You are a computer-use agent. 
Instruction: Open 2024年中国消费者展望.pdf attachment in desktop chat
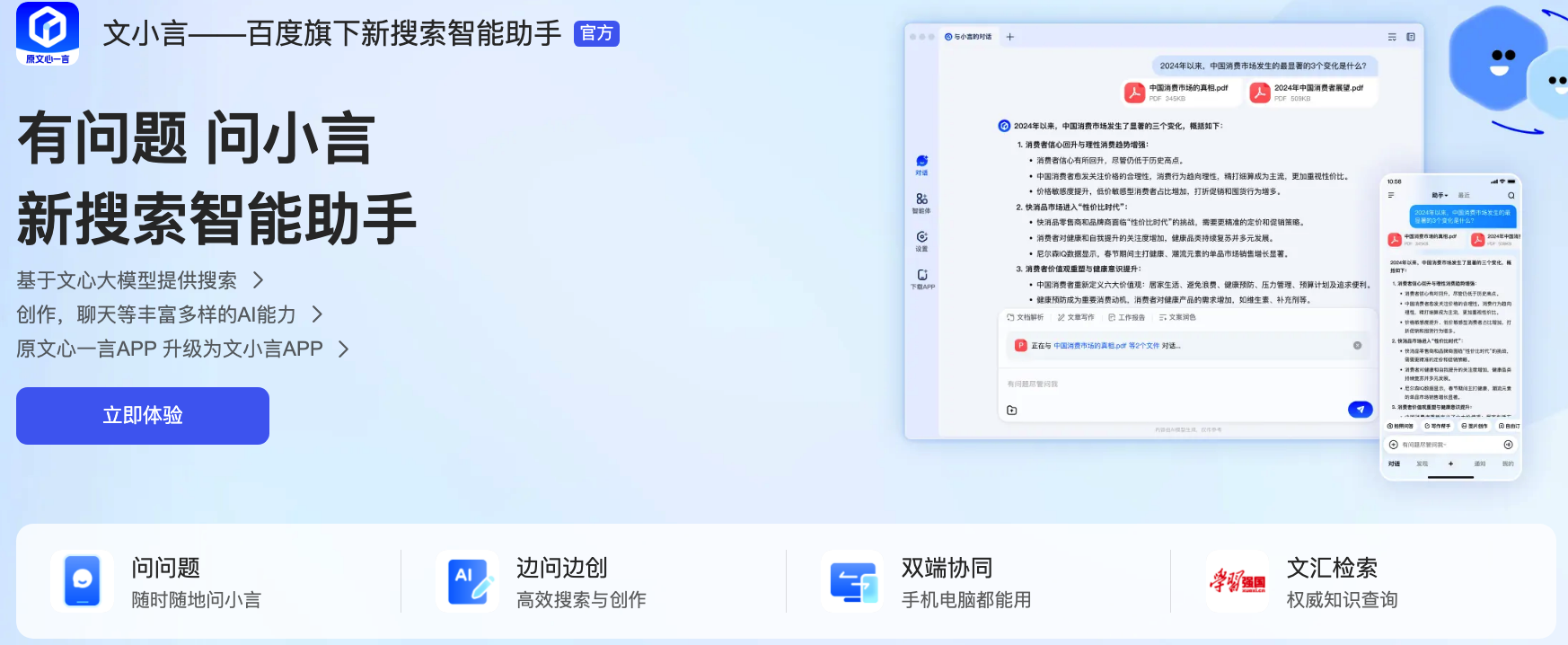click(1310, 93)
